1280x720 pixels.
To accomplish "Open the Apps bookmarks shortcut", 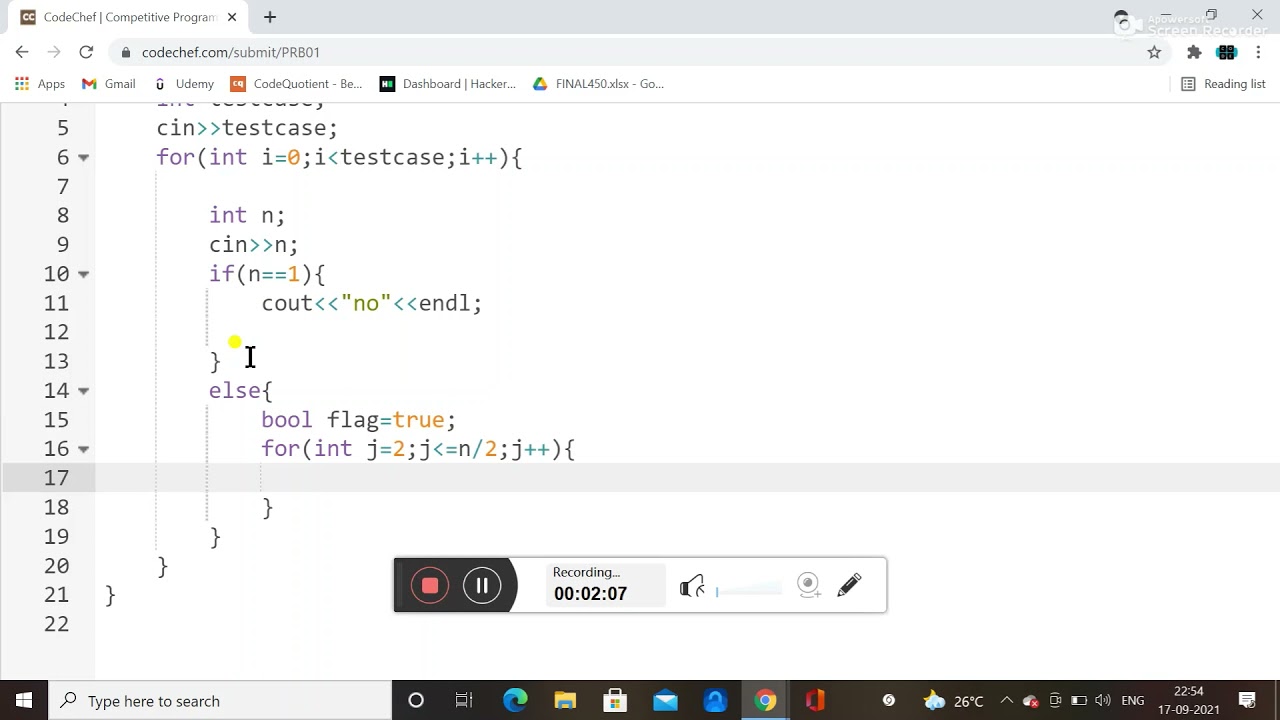I will click(x=40, y=84).
